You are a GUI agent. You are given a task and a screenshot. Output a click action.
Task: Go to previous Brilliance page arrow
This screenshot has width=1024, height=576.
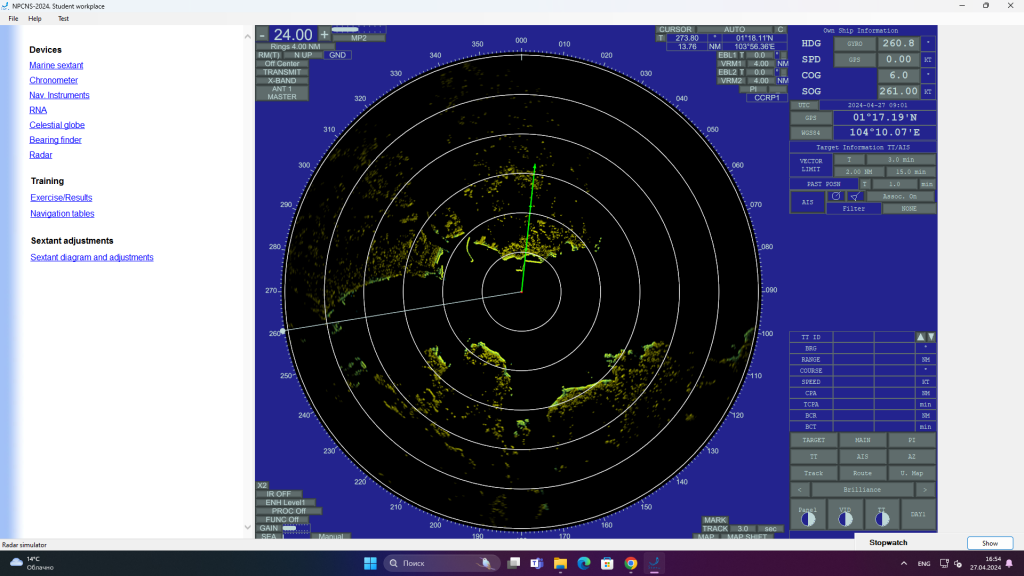800,490
